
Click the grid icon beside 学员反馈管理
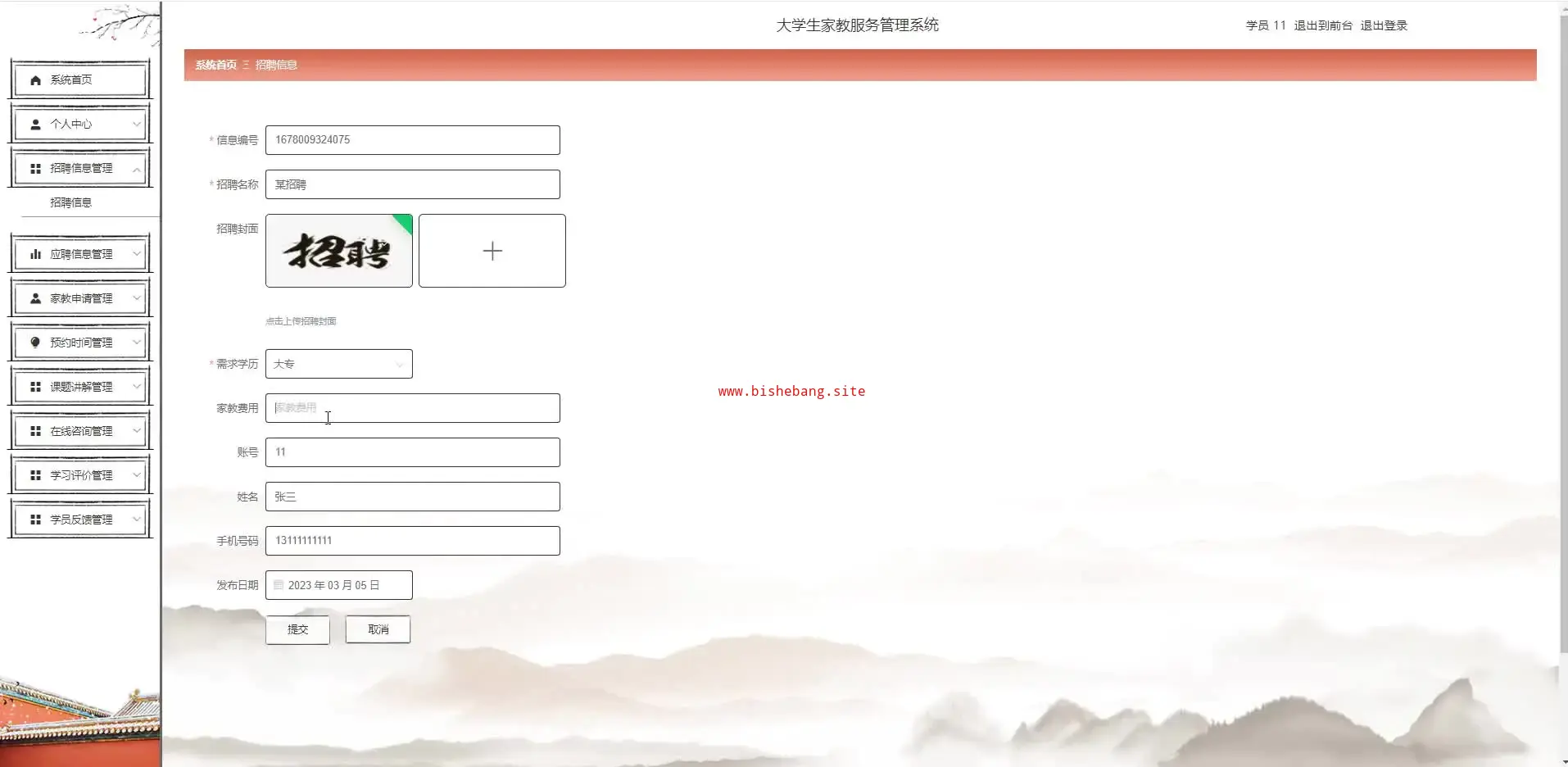click(35, 520)
